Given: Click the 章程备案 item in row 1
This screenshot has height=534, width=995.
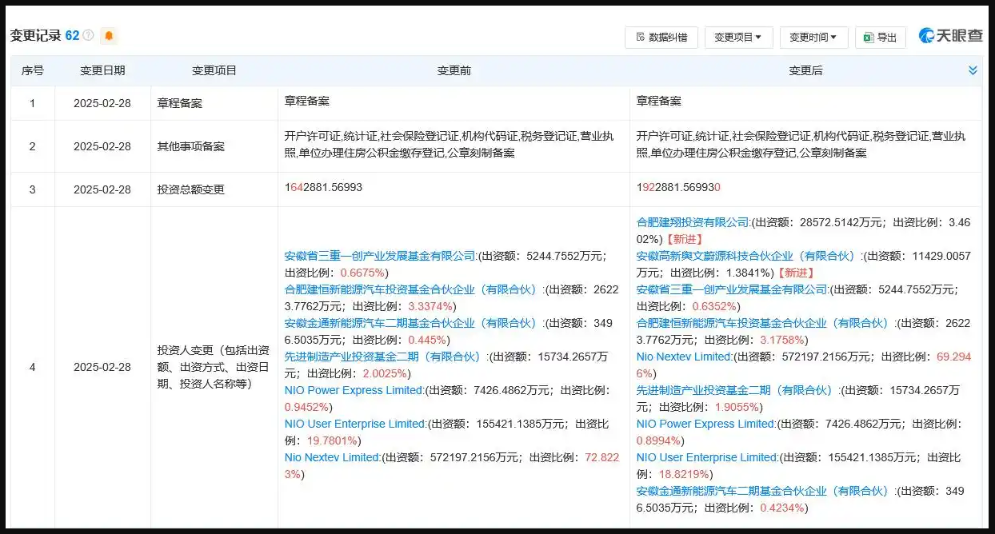Looking at the screenshot, I should 180,103.
